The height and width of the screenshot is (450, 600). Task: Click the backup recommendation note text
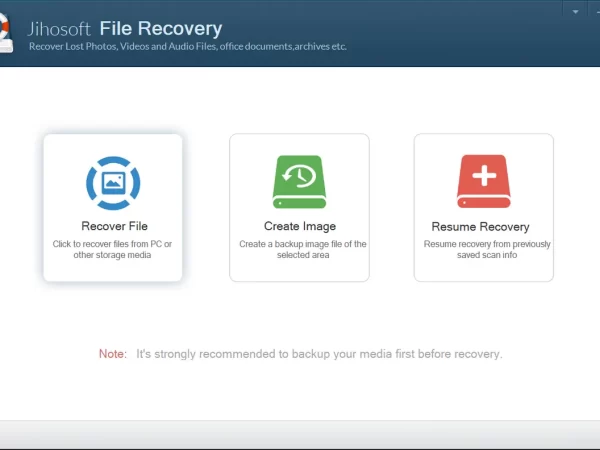(300, 354)
